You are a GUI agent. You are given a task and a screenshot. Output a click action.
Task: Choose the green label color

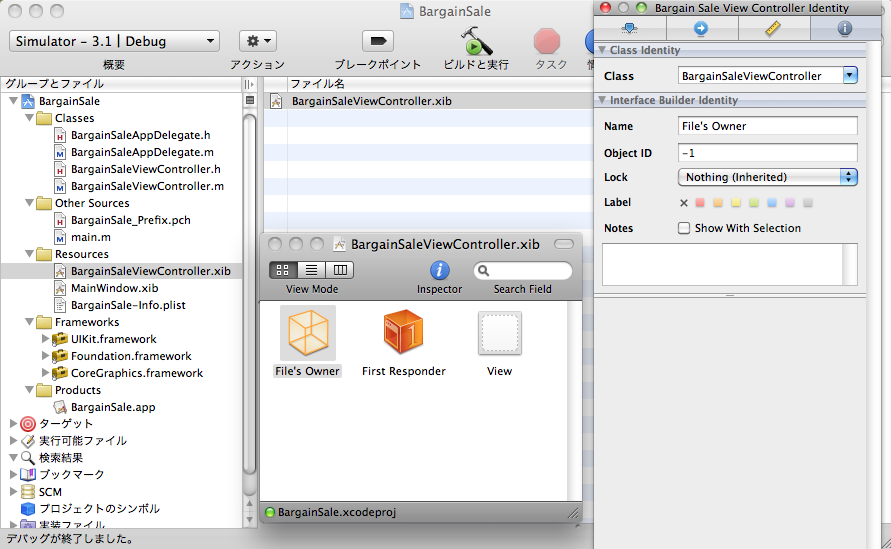tap(754, 202)
